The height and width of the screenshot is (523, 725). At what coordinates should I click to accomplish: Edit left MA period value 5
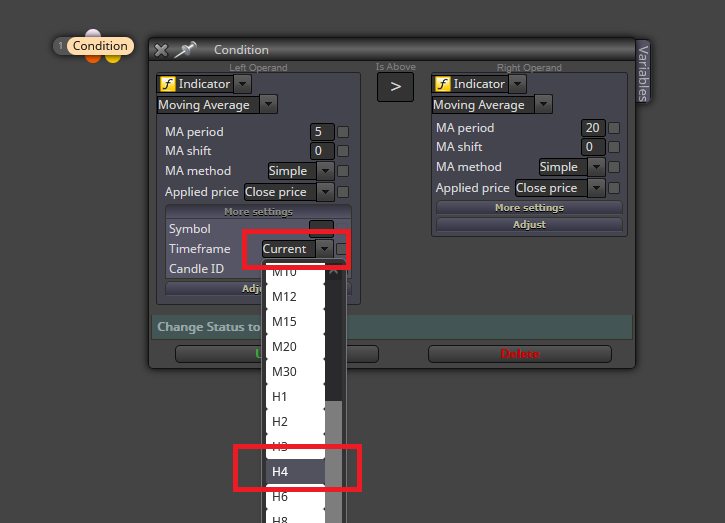pos(322,132)
